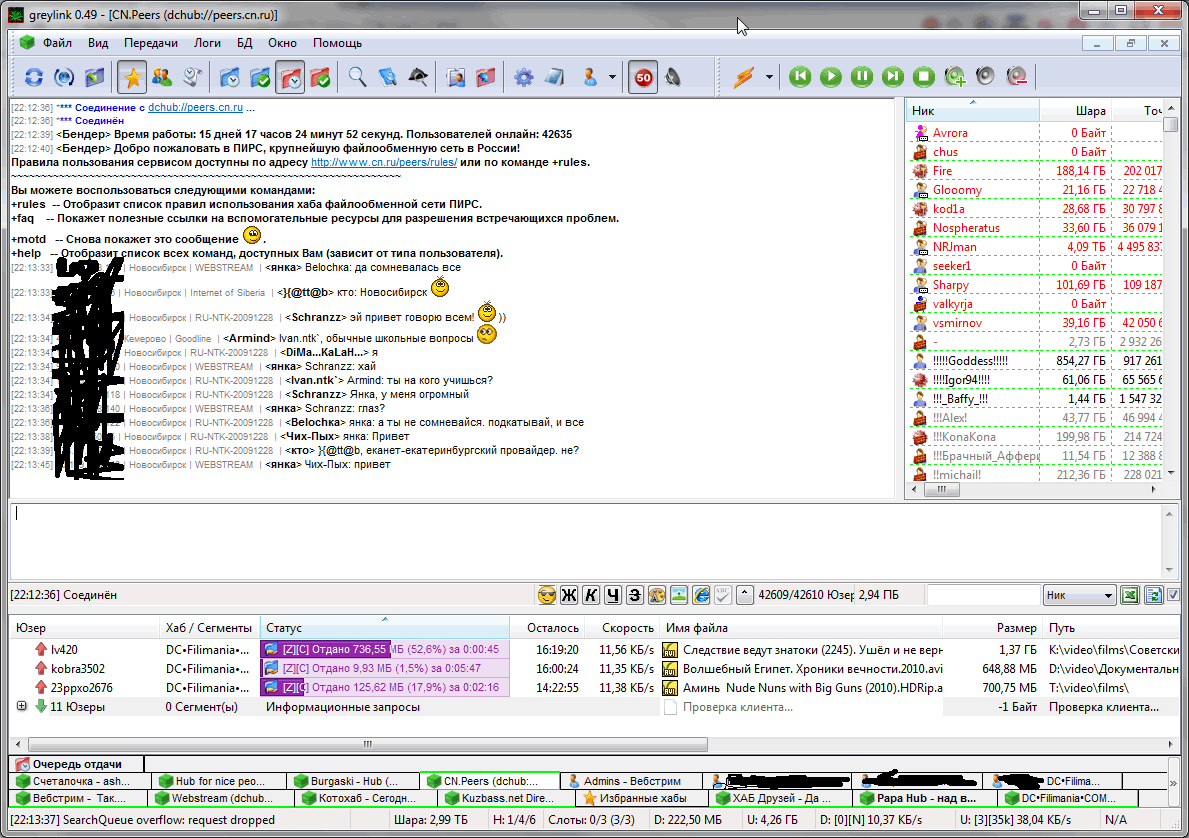This screenshot has width=1189, height=838.
Task: Expand the 11 Юзеры transfer group
Action: coord(22,706)
